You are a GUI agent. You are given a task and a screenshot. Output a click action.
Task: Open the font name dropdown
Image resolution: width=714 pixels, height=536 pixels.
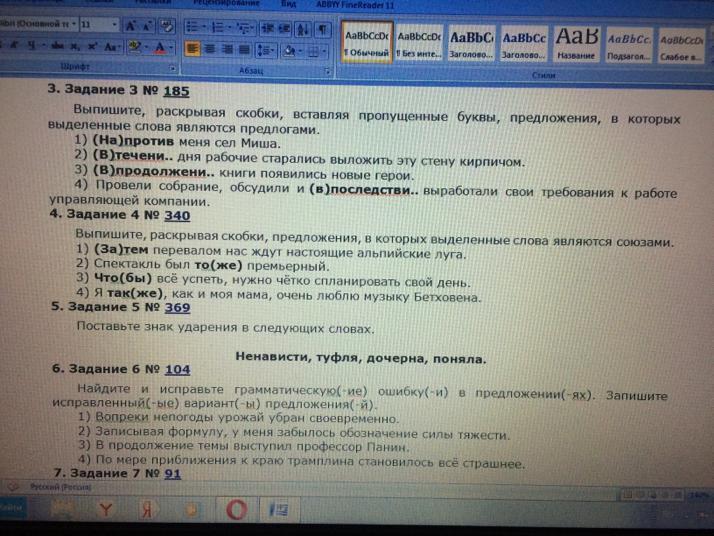(74, 24)
